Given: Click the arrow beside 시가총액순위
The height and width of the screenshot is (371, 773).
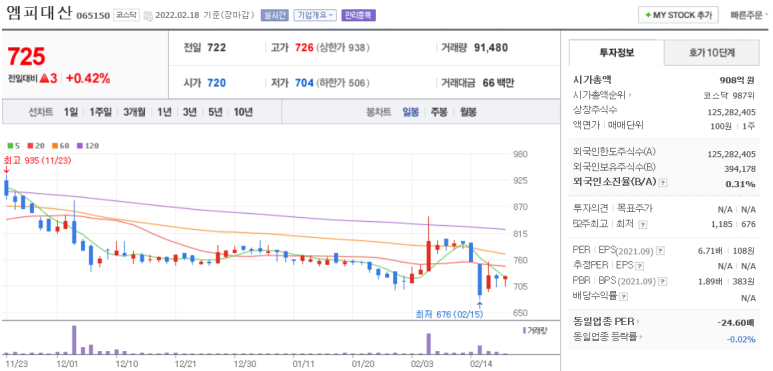Looking at the screenshot, I should pyautogui.click(x=630, y=95).
